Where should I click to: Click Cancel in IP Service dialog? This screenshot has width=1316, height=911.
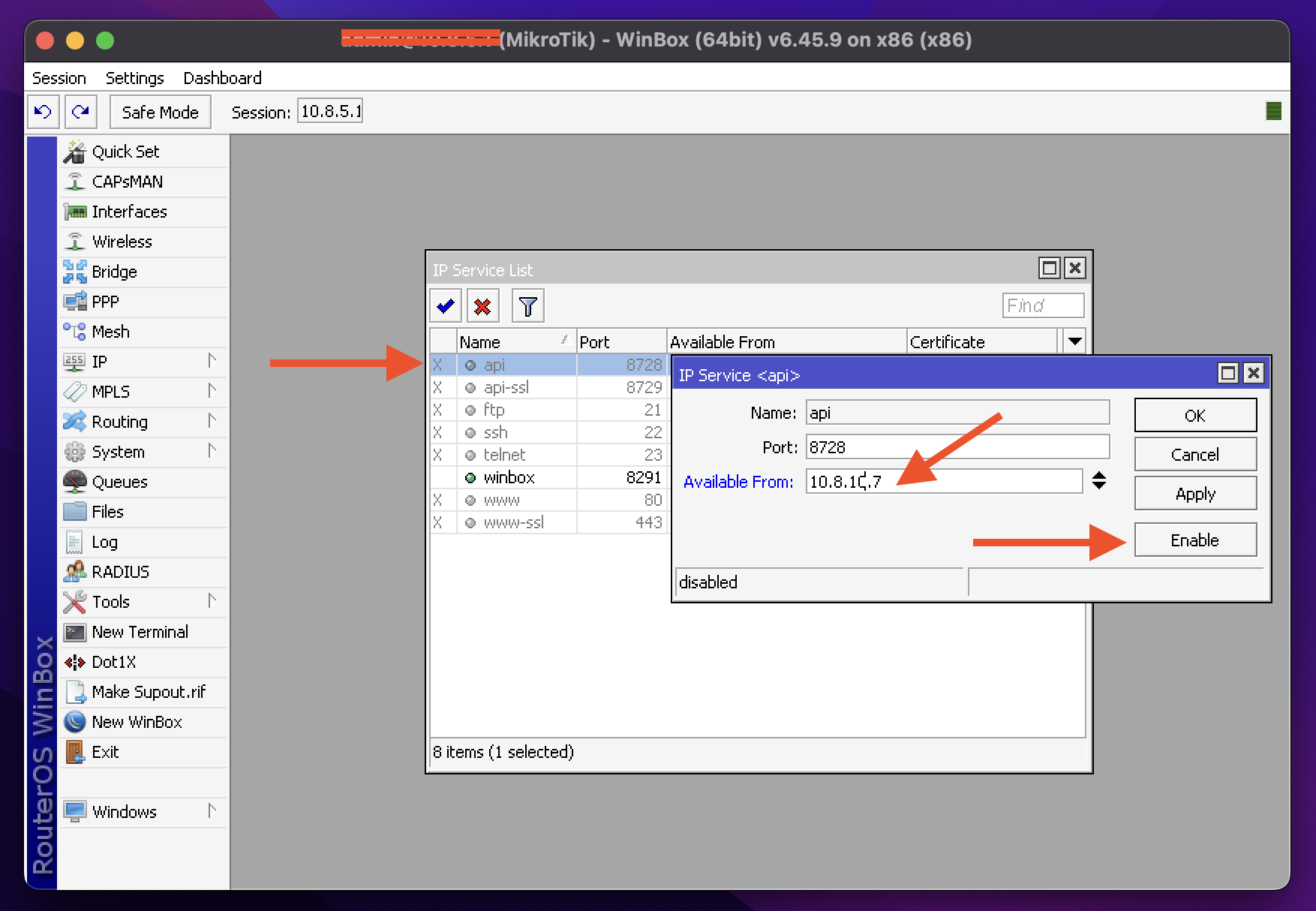pos(1195,454)
